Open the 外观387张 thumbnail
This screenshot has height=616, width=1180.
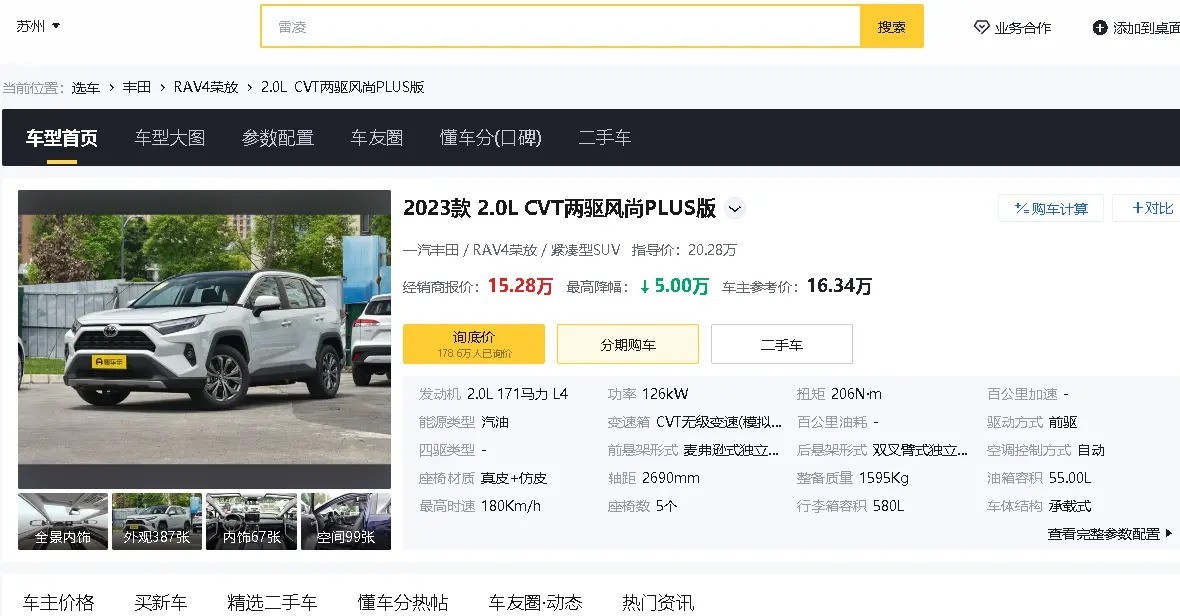157,521
